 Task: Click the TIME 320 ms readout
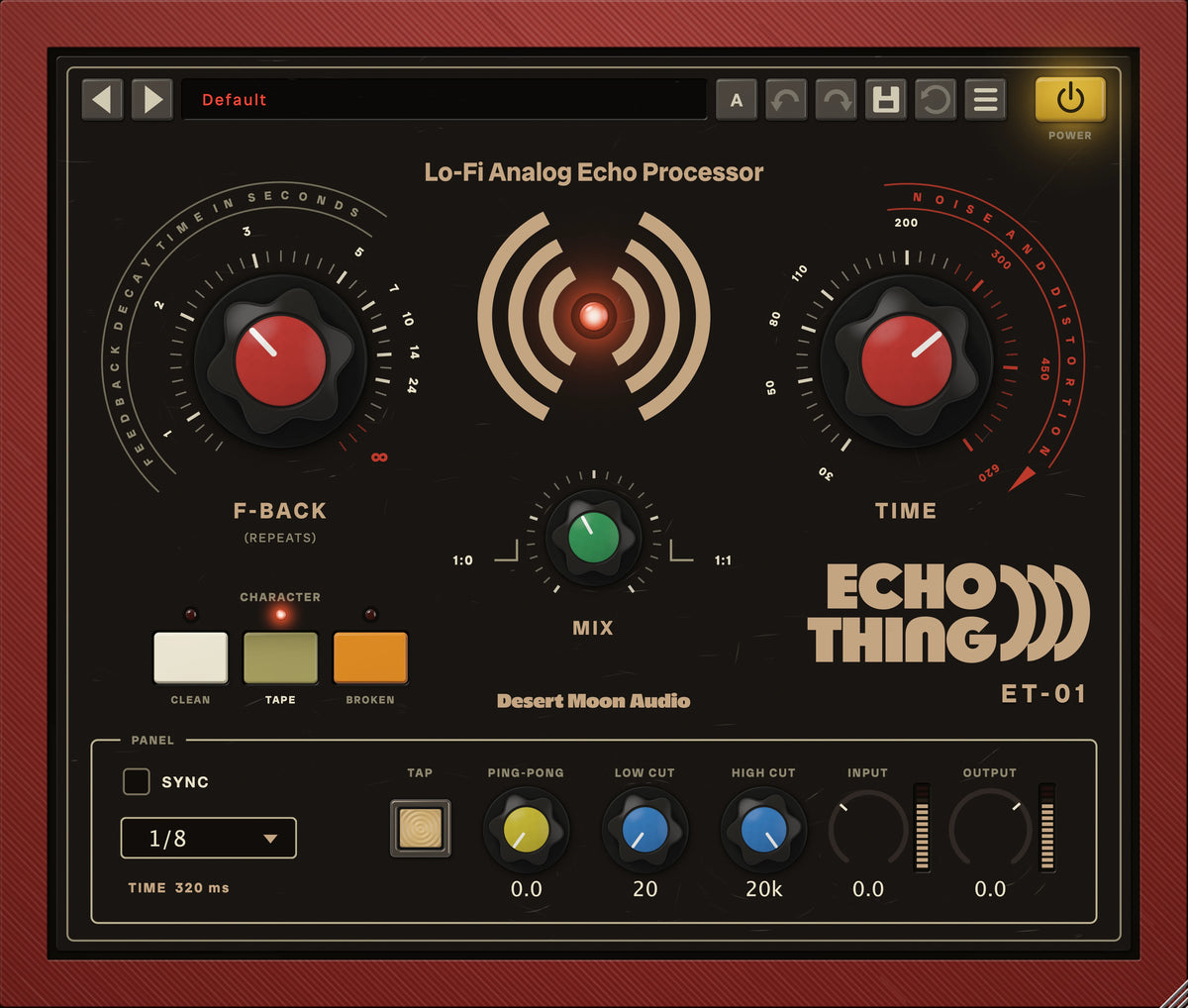[x=178, y=888]
